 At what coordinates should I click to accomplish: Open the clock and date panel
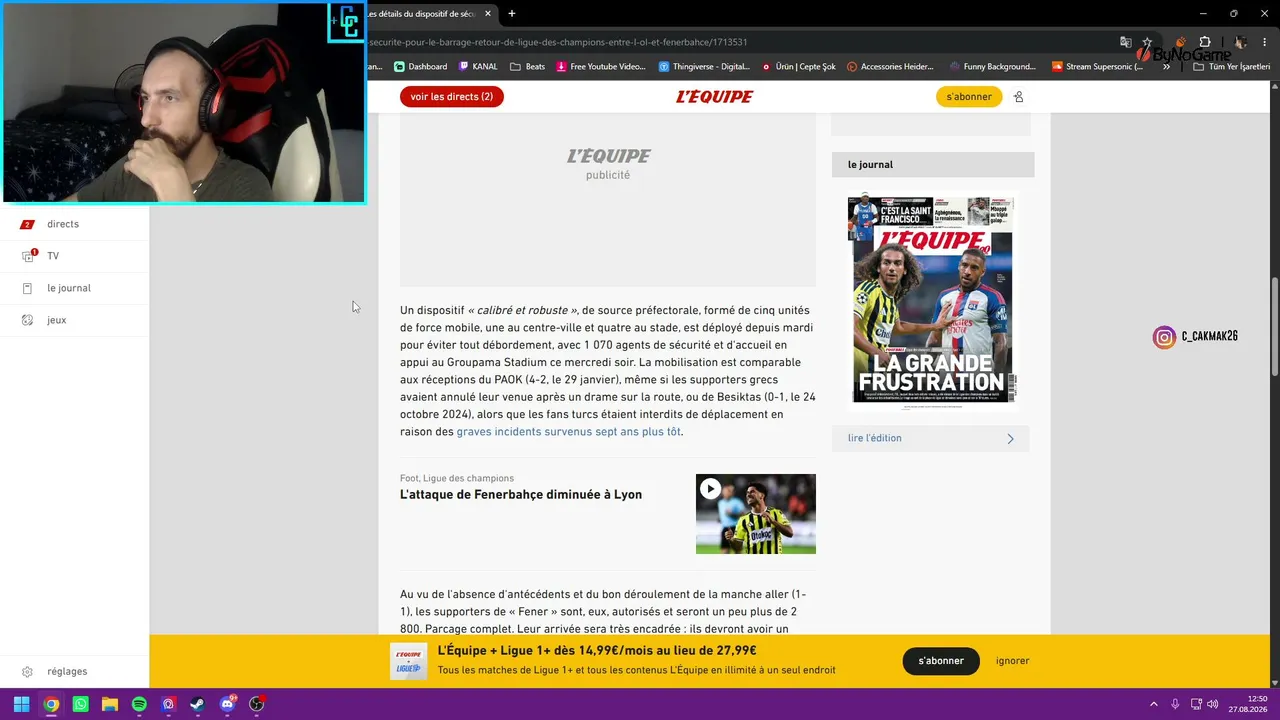click(1248, 704)
